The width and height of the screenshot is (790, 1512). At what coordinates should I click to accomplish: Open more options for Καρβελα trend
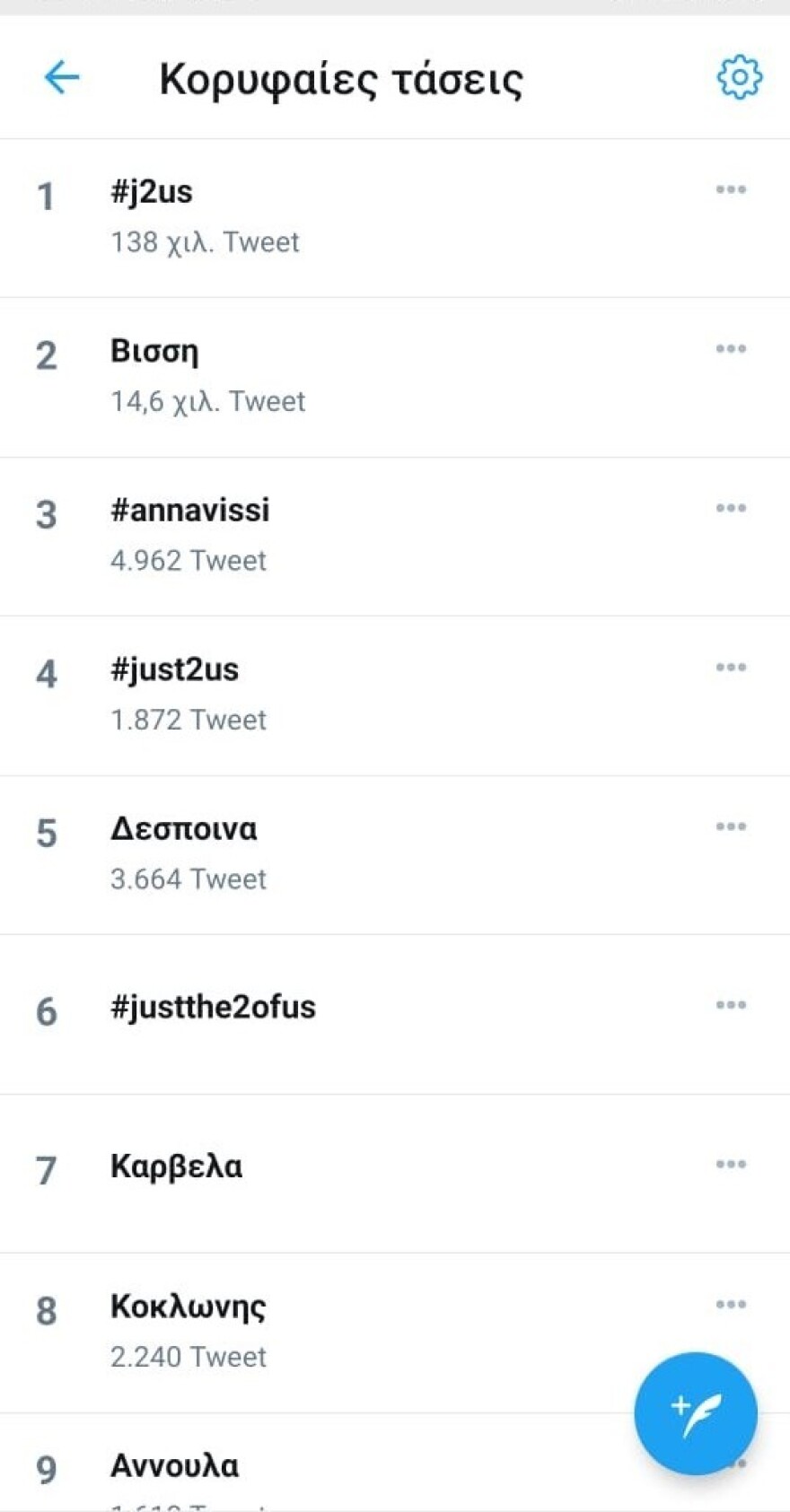tap(731, 1165)
